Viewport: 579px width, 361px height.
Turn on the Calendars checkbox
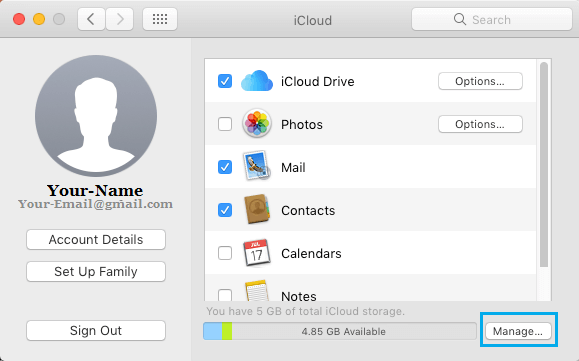225,253
